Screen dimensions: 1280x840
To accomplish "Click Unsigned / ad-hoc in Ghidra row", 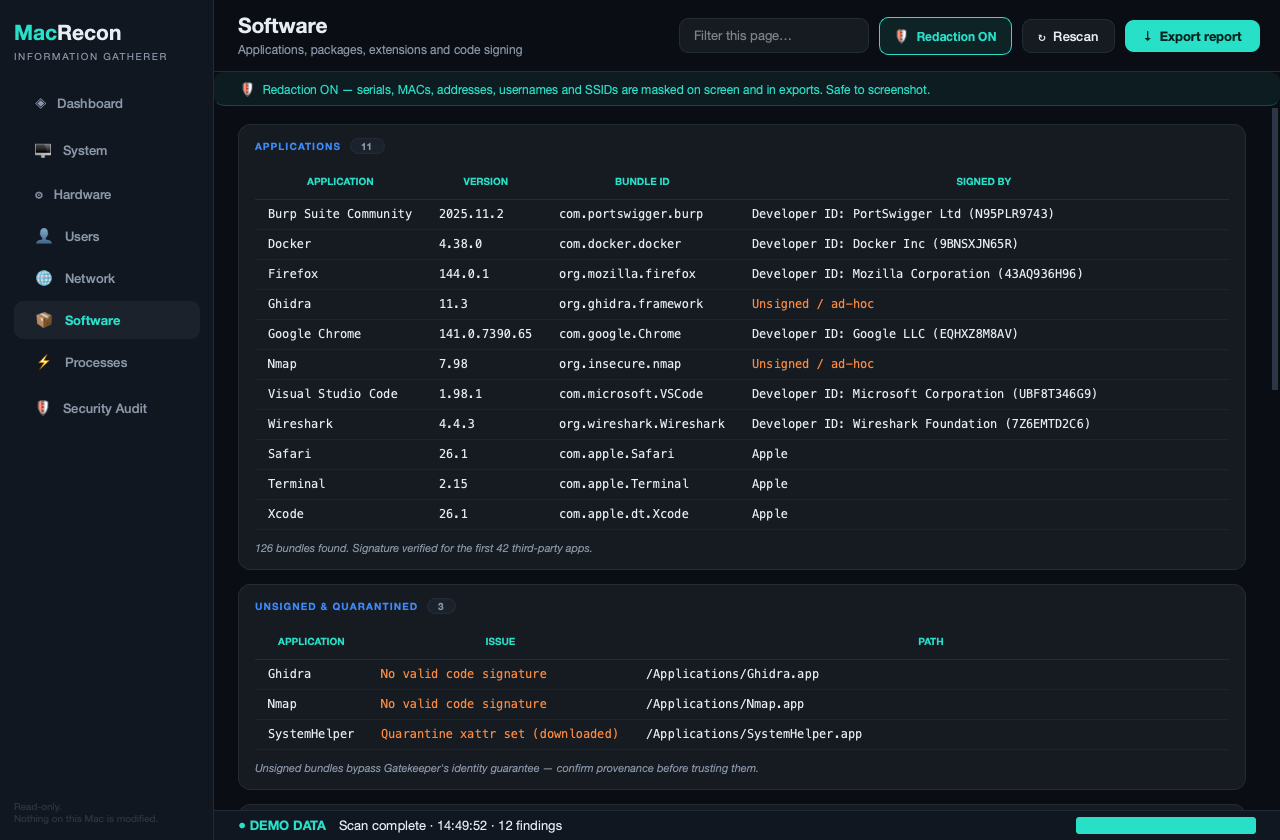I will coord(812,304).
